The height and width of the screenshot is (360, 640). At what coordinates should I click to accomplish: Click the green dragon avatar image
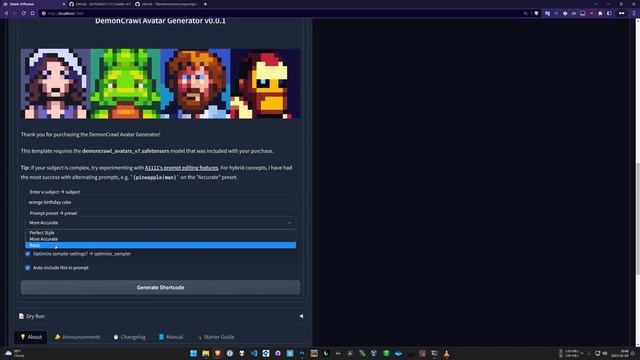point(125,84)
